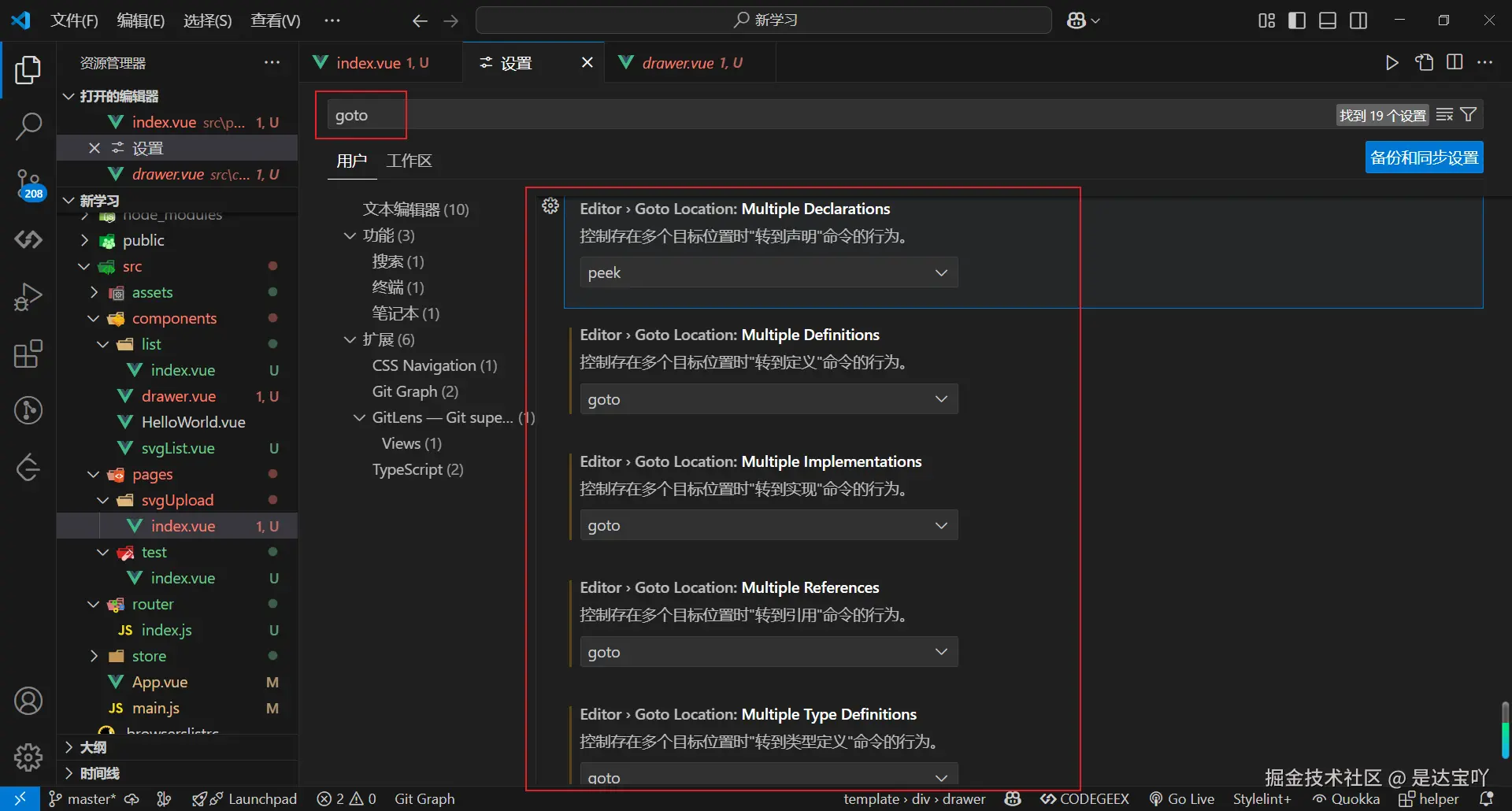This screenshot has height=811, width=1512.
Task: Open the Manage gear in activity bar
Action: point(28,757)
